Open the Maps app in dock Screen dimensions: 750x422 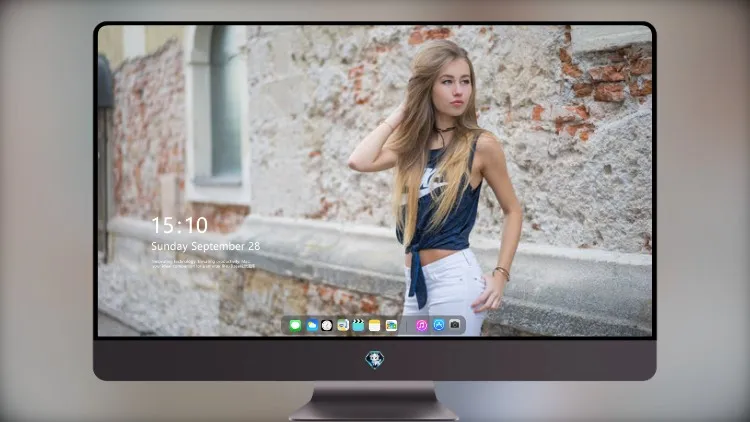click(342, 326)
